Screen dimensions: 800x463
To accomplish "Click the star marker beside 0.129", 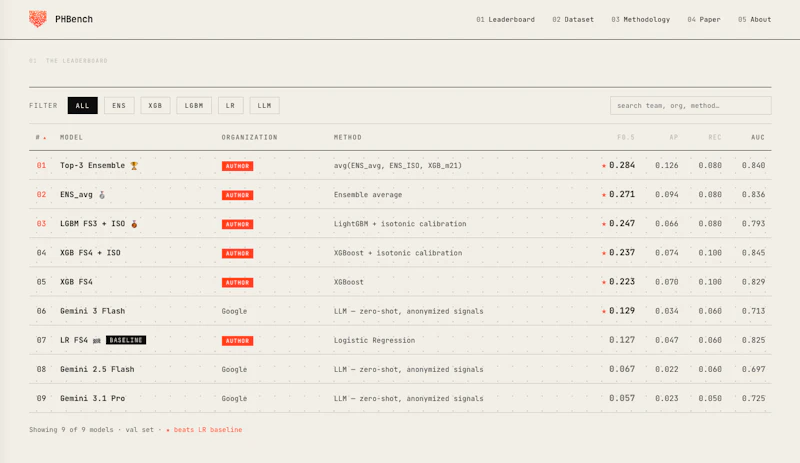I will 604,311.
